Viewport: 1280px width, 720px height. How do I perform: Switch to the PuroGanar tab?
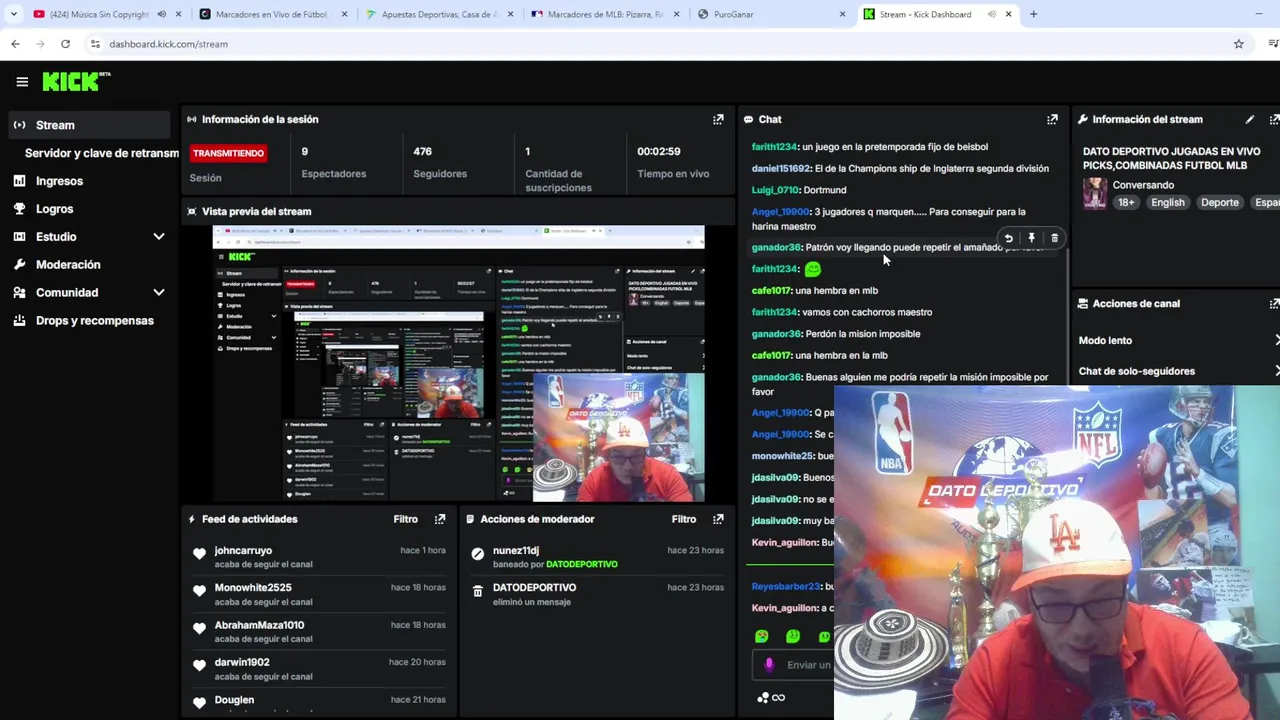pos(771,14)
